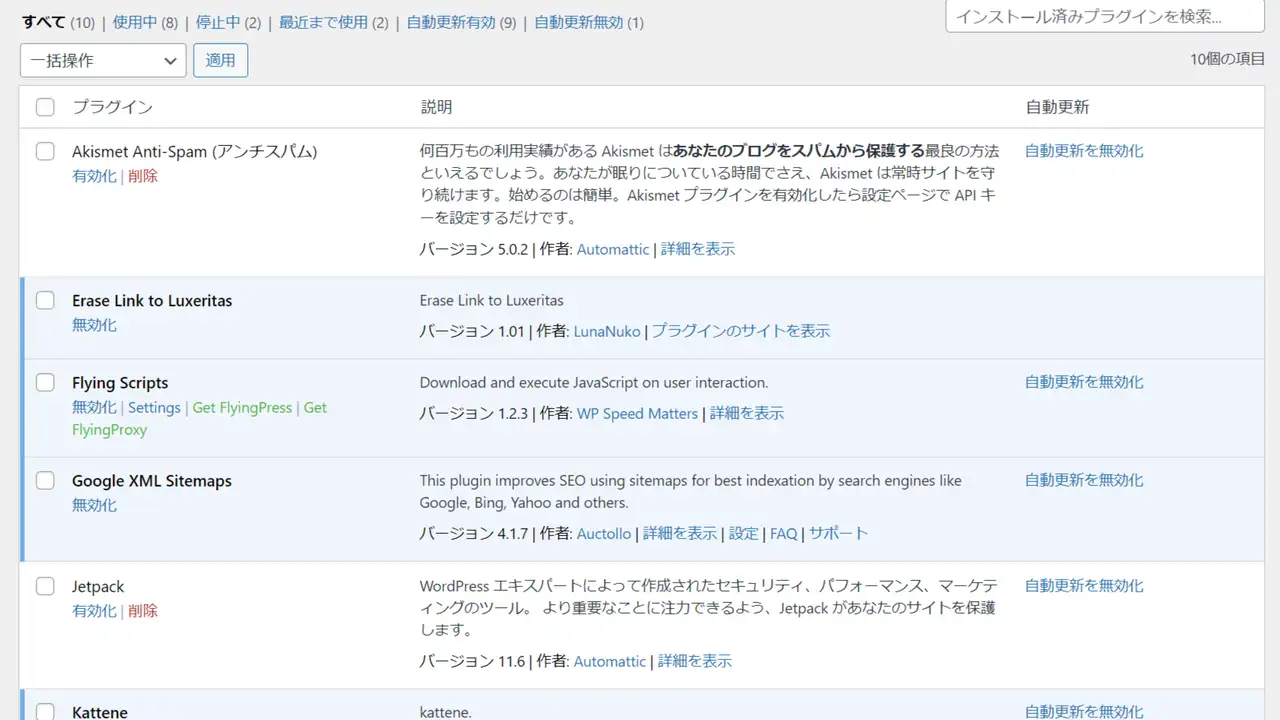1280x720 pixels.
Task: Open Flying Scripts 詳細を表示 link
Action: pos(747,413)
